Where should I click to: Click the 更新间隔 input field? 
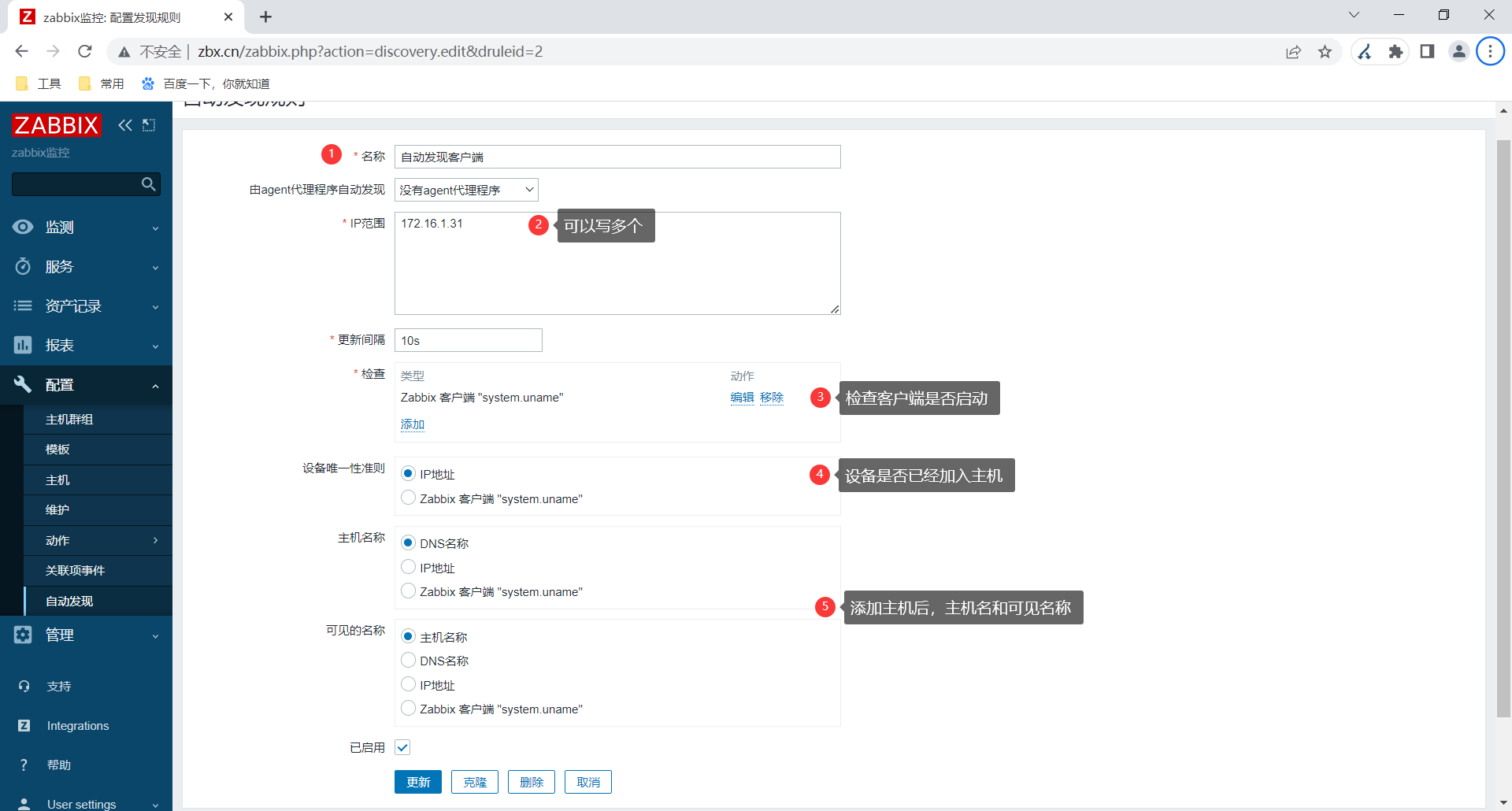(x=468, y=340)
